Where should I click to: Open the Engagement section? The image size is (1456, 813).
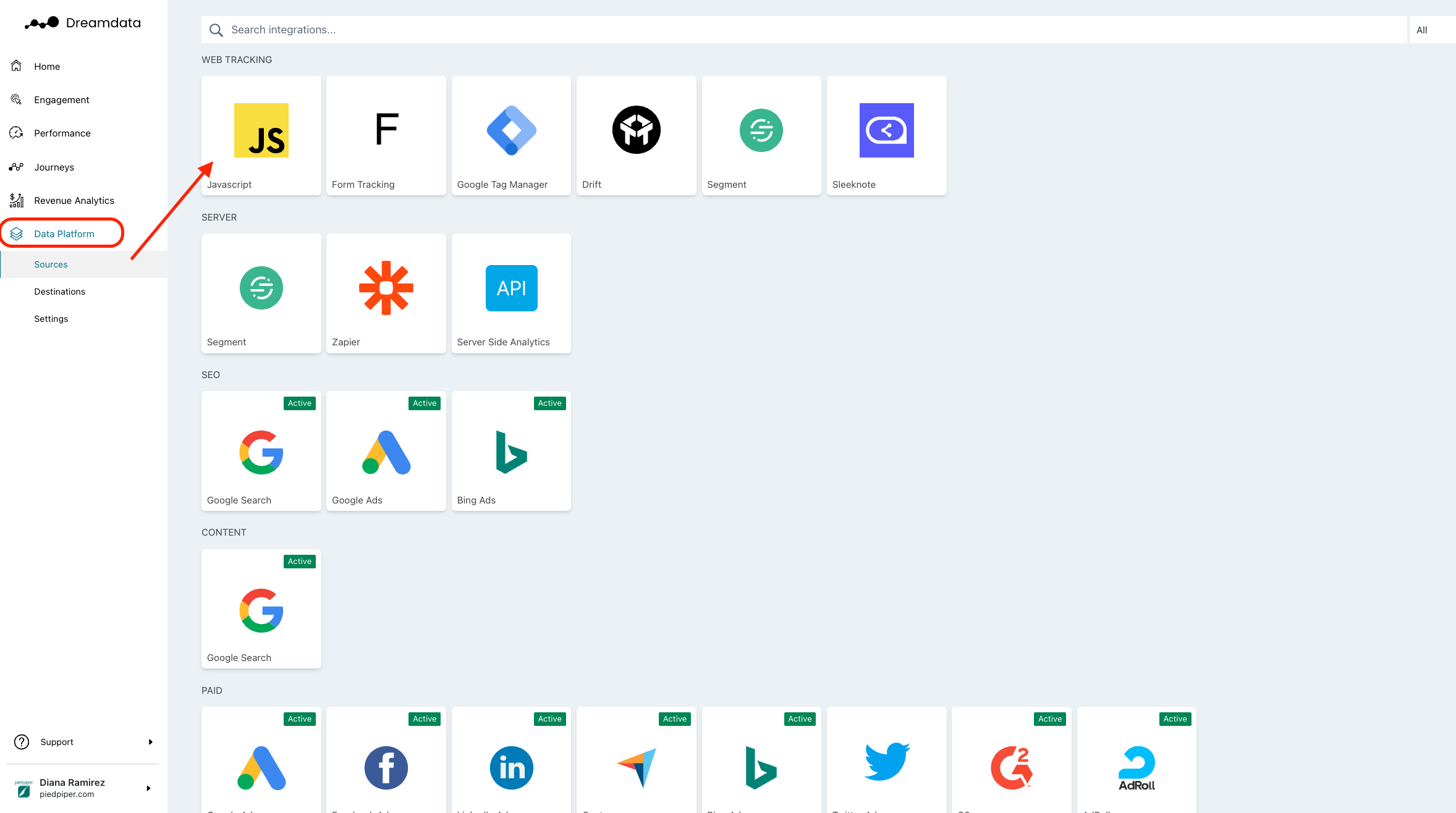(x=61, y=99)
